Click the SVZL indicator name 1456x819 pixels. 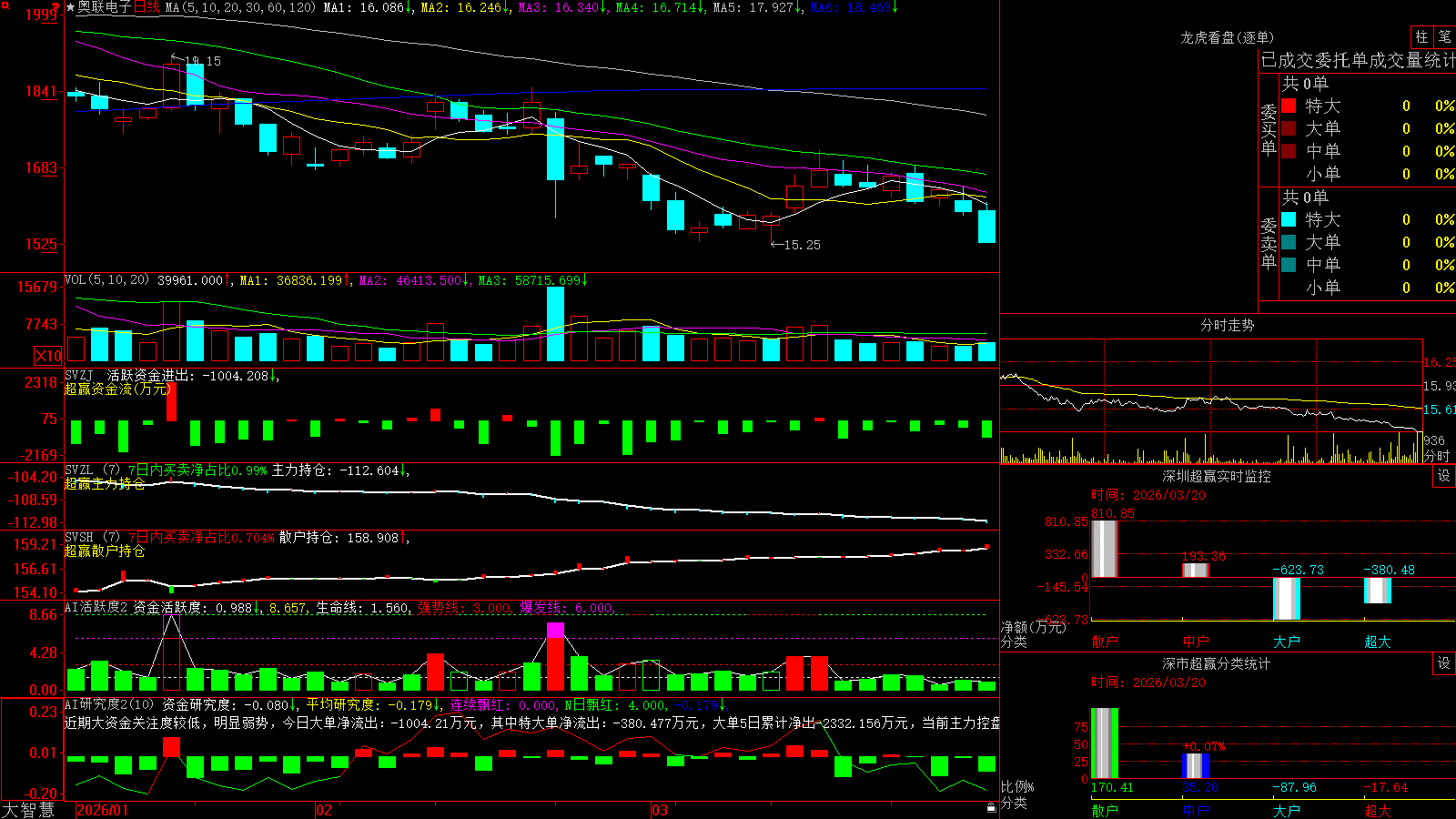[x=79, y=470]
